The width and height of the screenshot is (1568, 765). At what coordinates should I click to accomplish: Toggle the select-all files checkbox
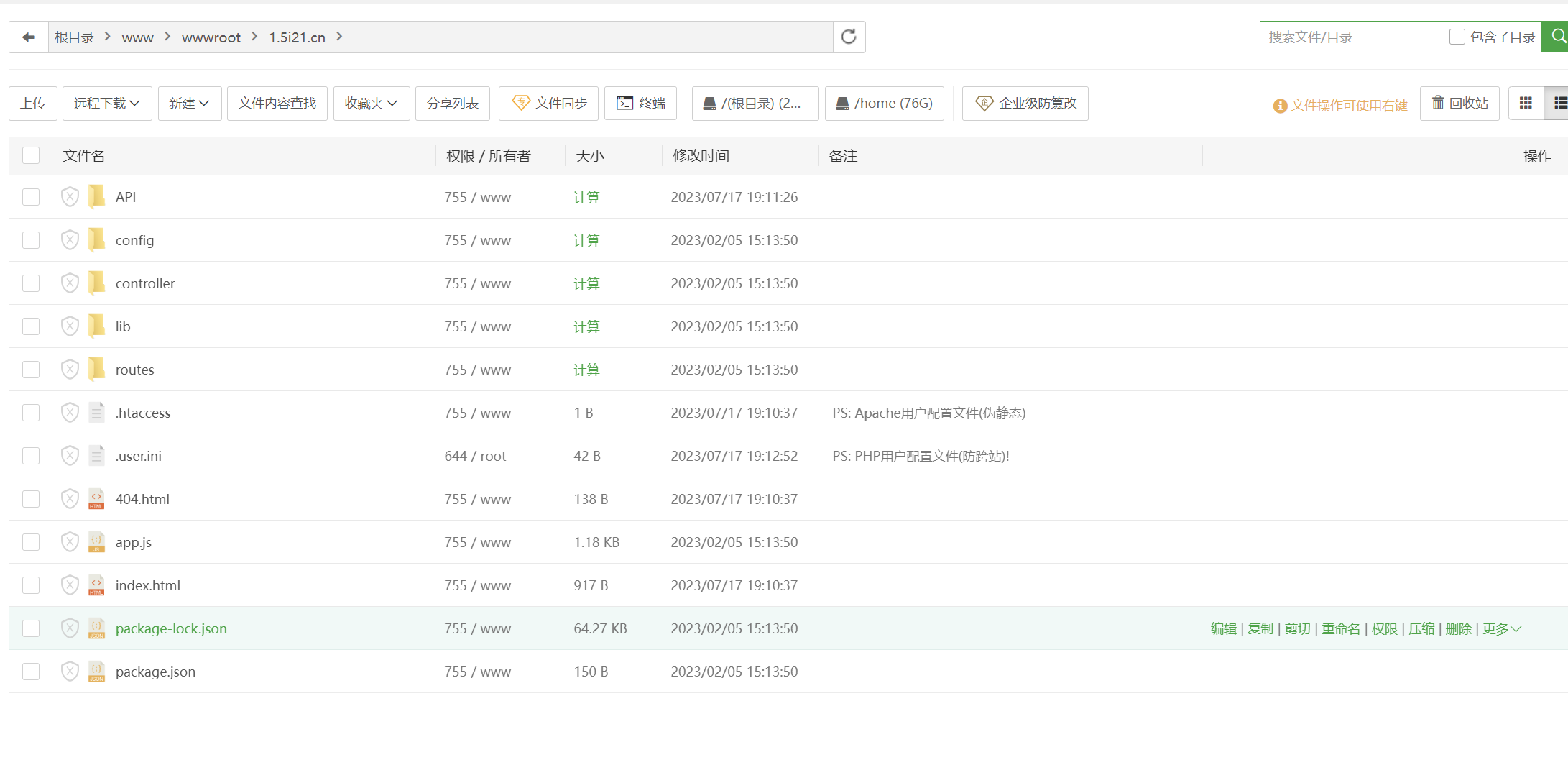tap(31, 155)
